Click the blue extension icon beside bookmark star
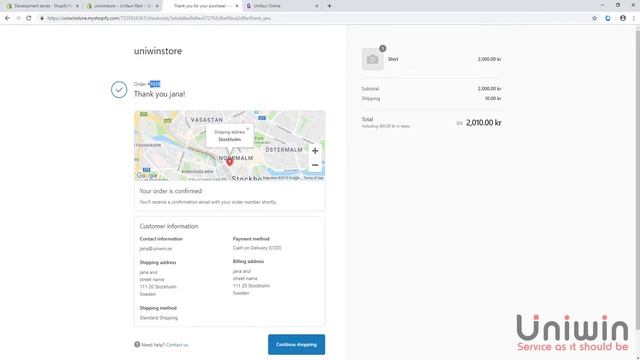The image size is (640, 360). 608,18
